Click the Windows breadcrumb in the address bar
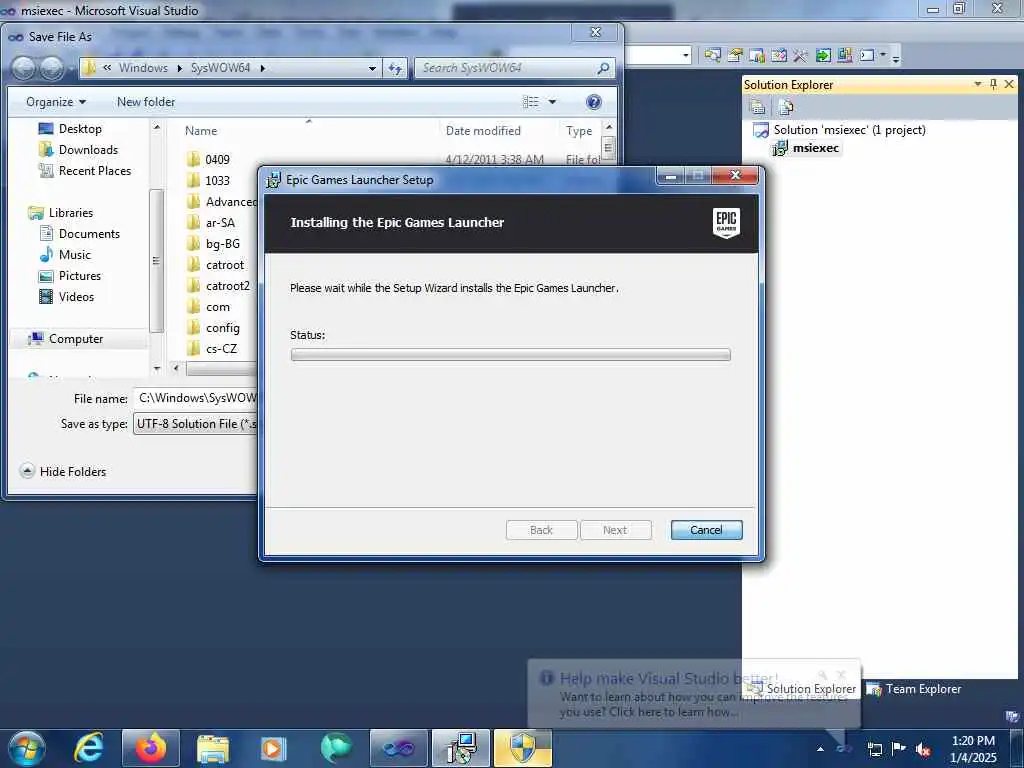The height and width of the screenshot is (768, 1024). pos(143,68)
